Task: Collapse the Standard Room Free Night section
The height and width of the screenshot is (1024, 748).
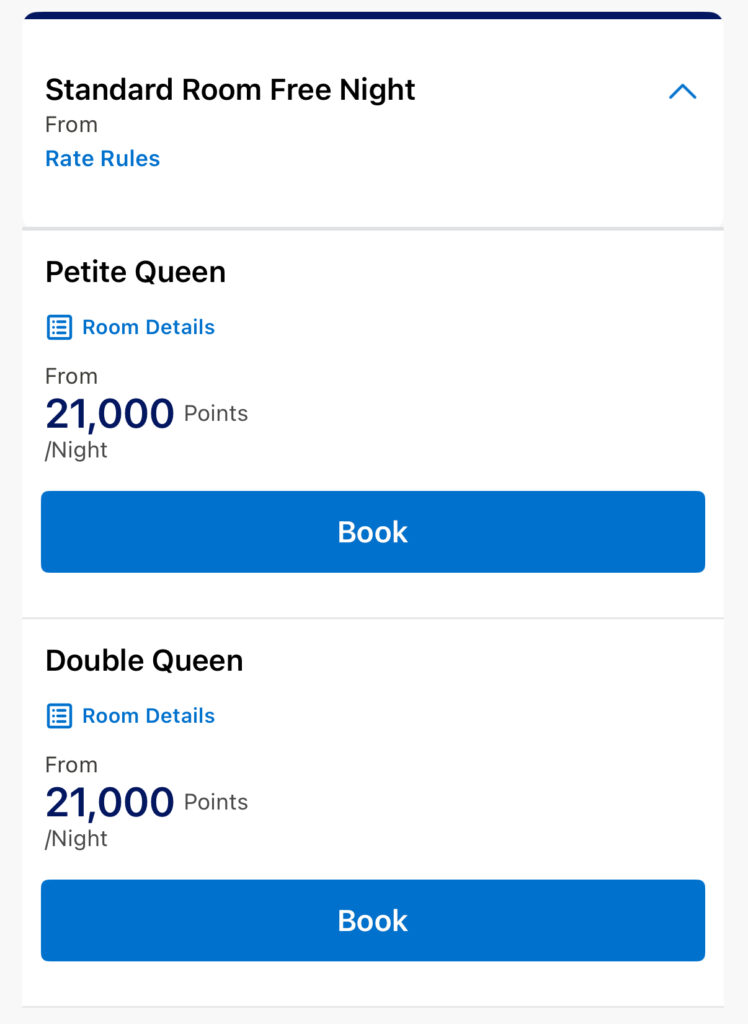Action: [x=682, y=92]
